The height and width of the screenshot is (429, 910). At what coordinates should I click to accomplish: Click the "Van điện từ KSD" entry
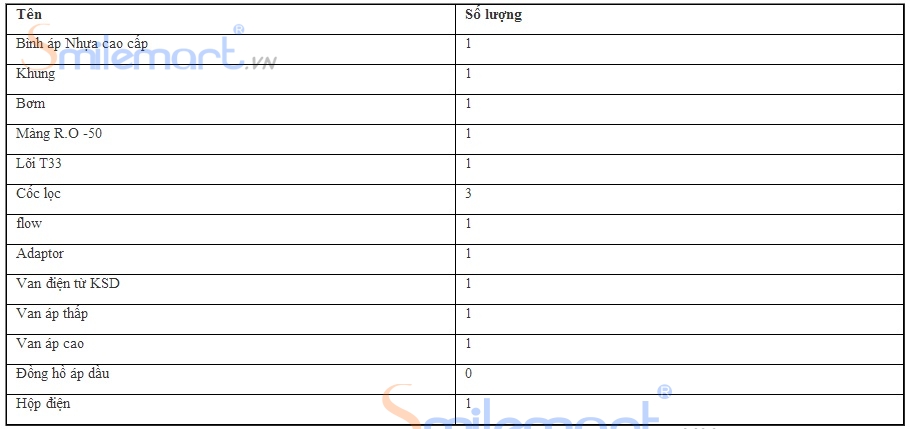point(68,284)
